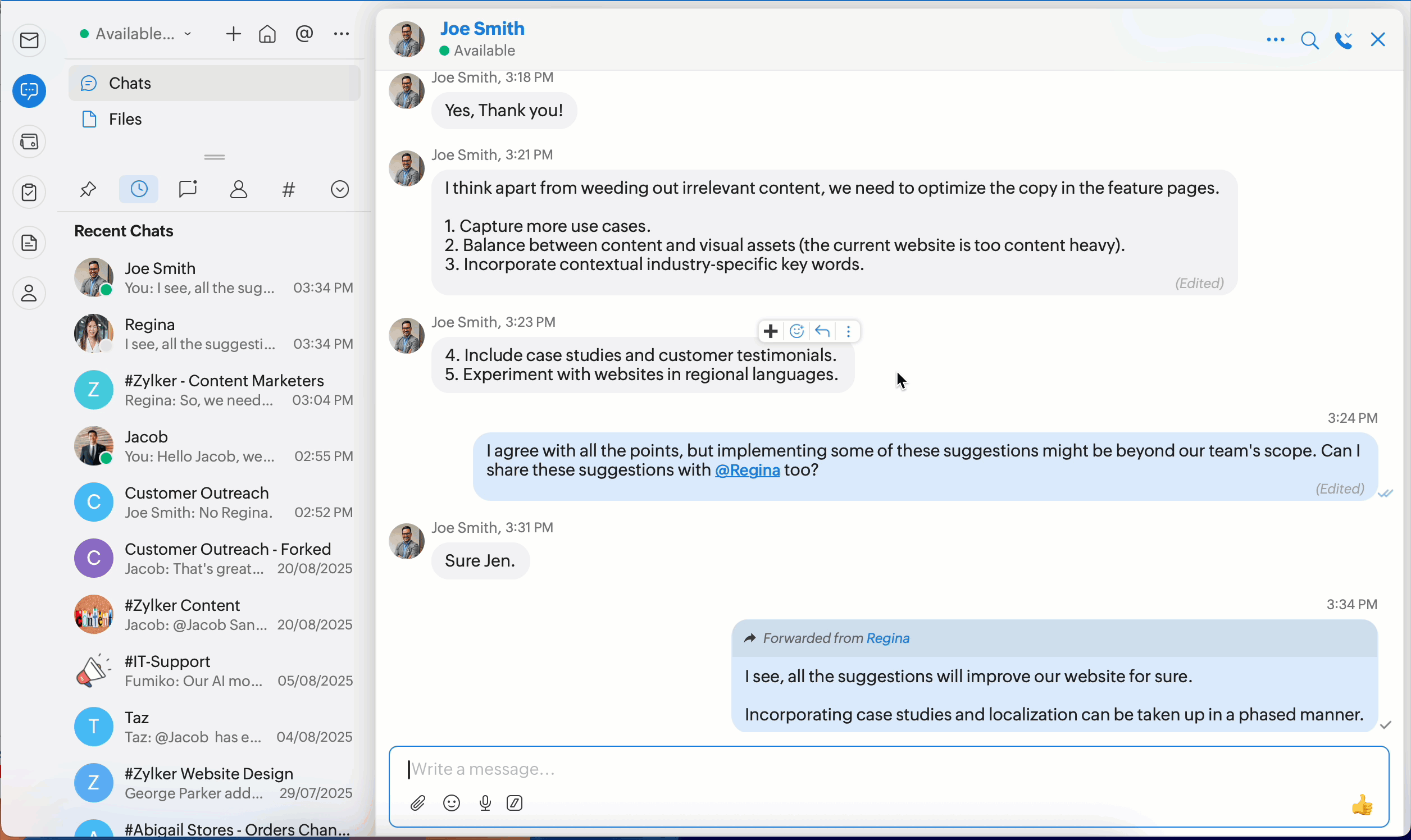Click reply arrow on hovered message
The height and width of the screenshot is (840, 1411).
coord(823,331)
